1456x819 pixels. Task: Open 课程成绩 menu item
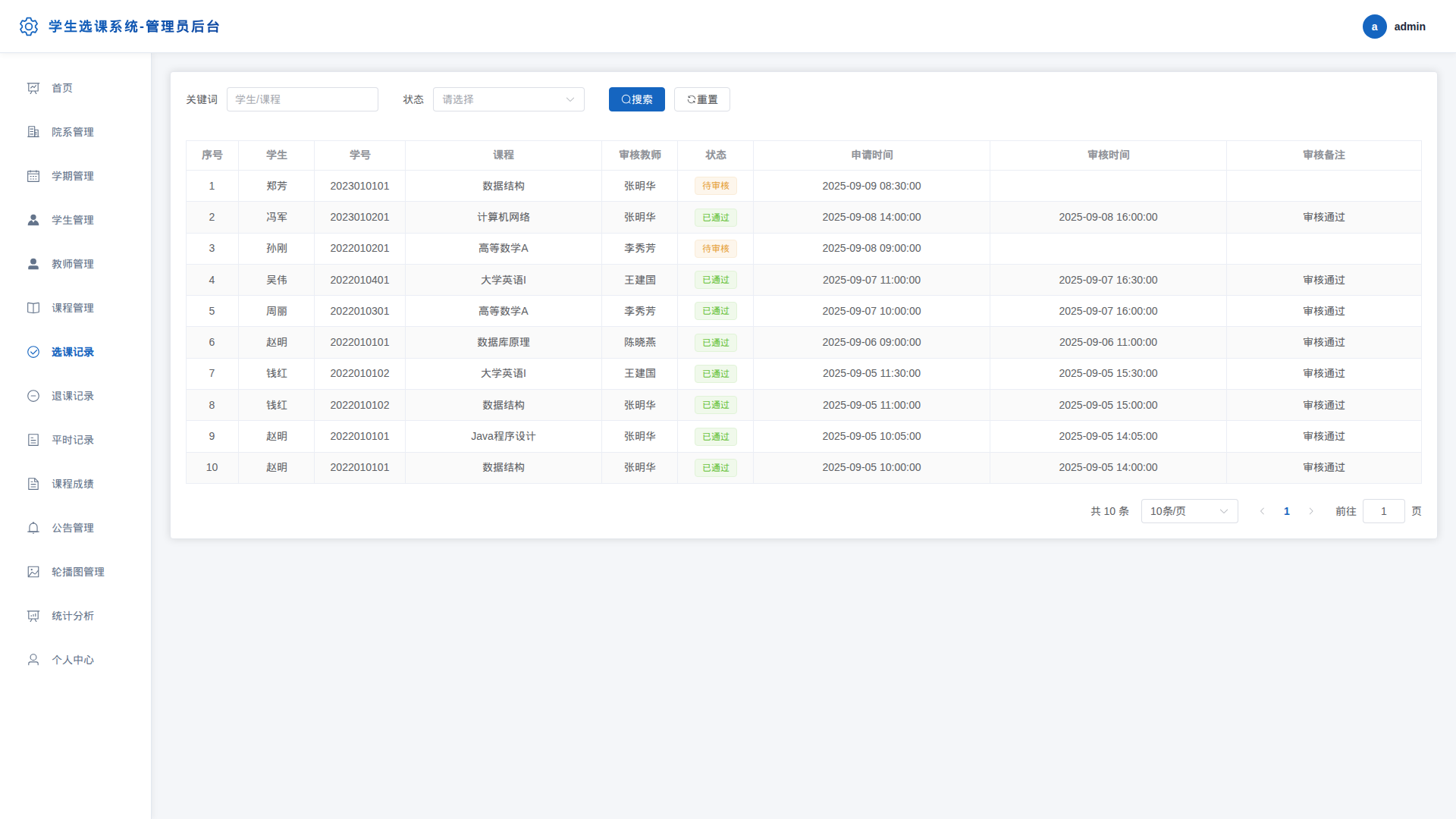pos(76,484)
